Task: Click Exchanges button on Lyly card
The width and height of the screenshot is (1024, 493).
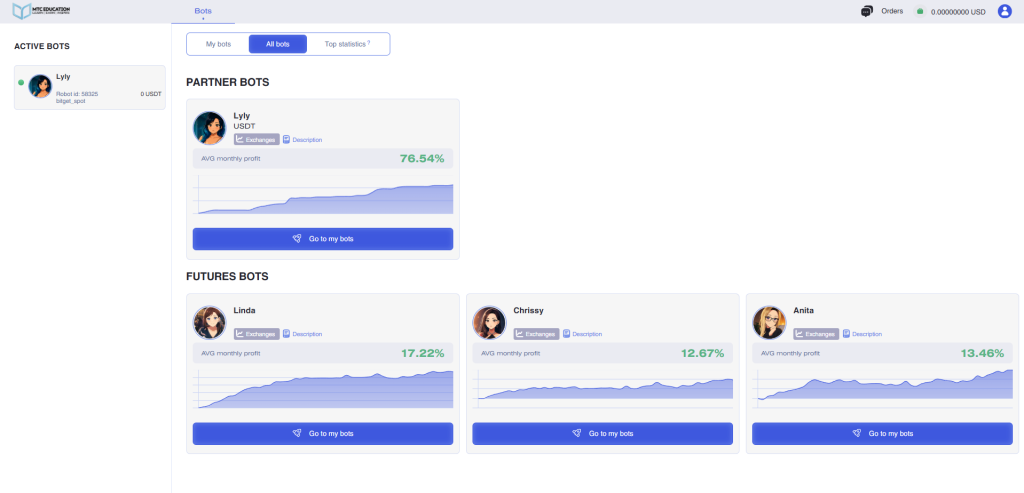Action: tap(256, 139)
